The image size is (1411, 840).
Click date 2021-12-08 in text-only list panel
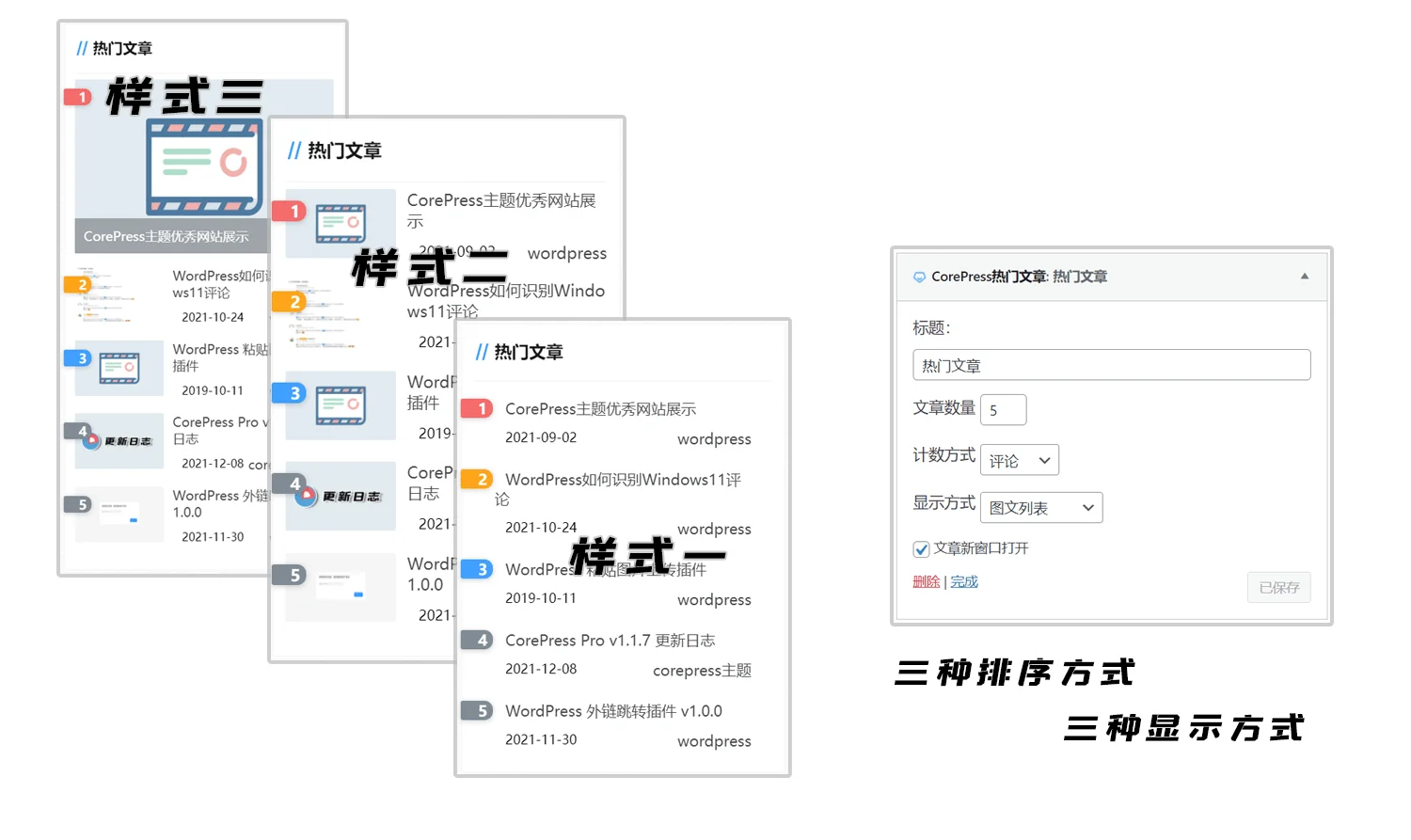pos(541,669)
